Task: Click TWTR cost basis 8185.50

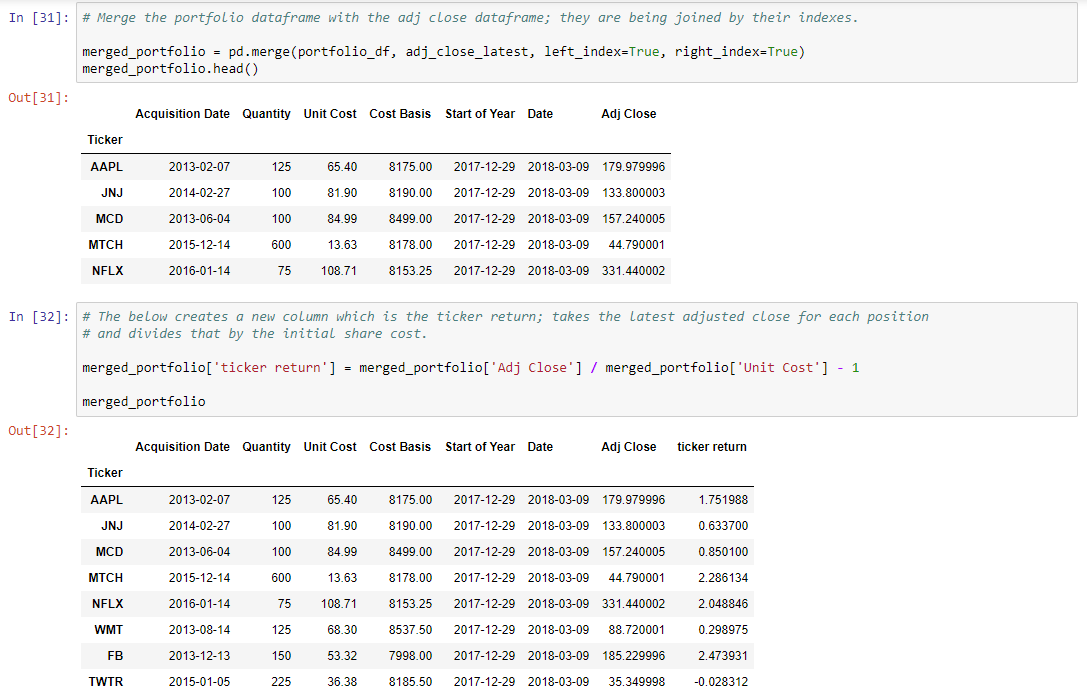Action: pyautogui.click(x=410, y=682)
